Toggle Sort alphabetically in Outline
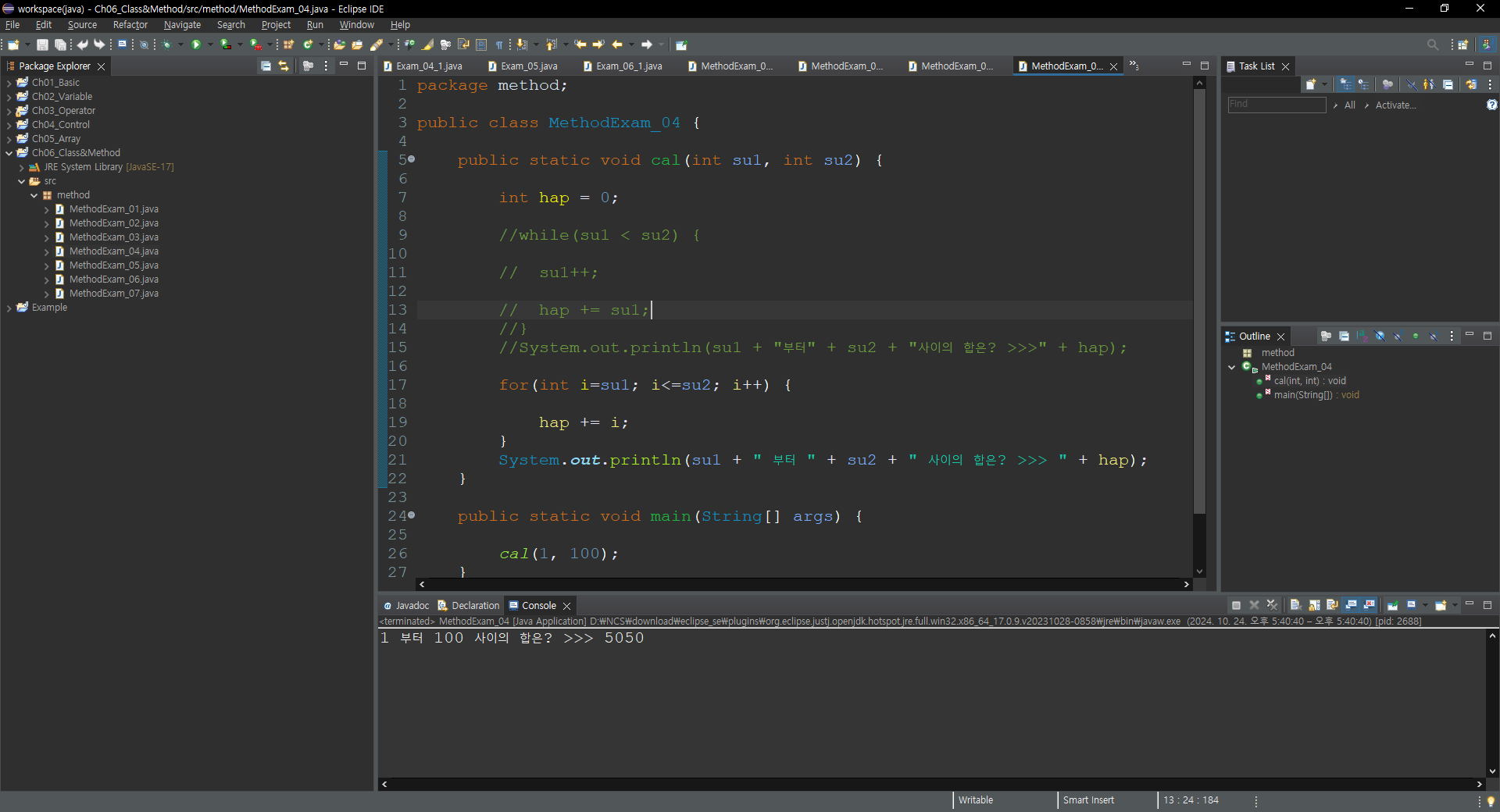Viewport: 1500px width, 812px height. tap(1362, 337)
